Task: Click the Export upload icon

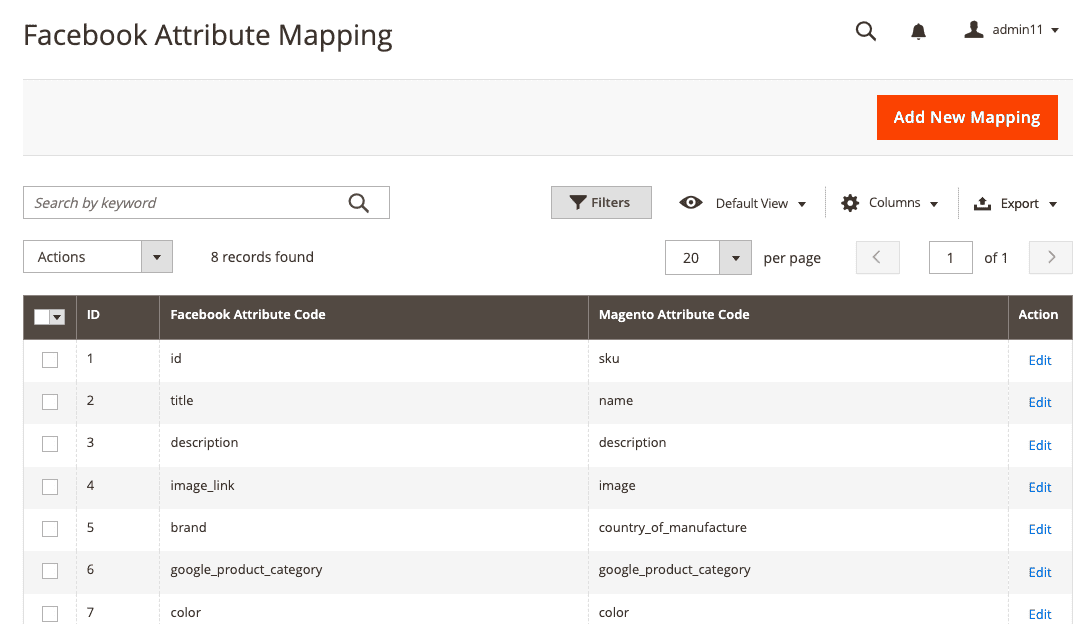Action: click(x=982, y=203)
